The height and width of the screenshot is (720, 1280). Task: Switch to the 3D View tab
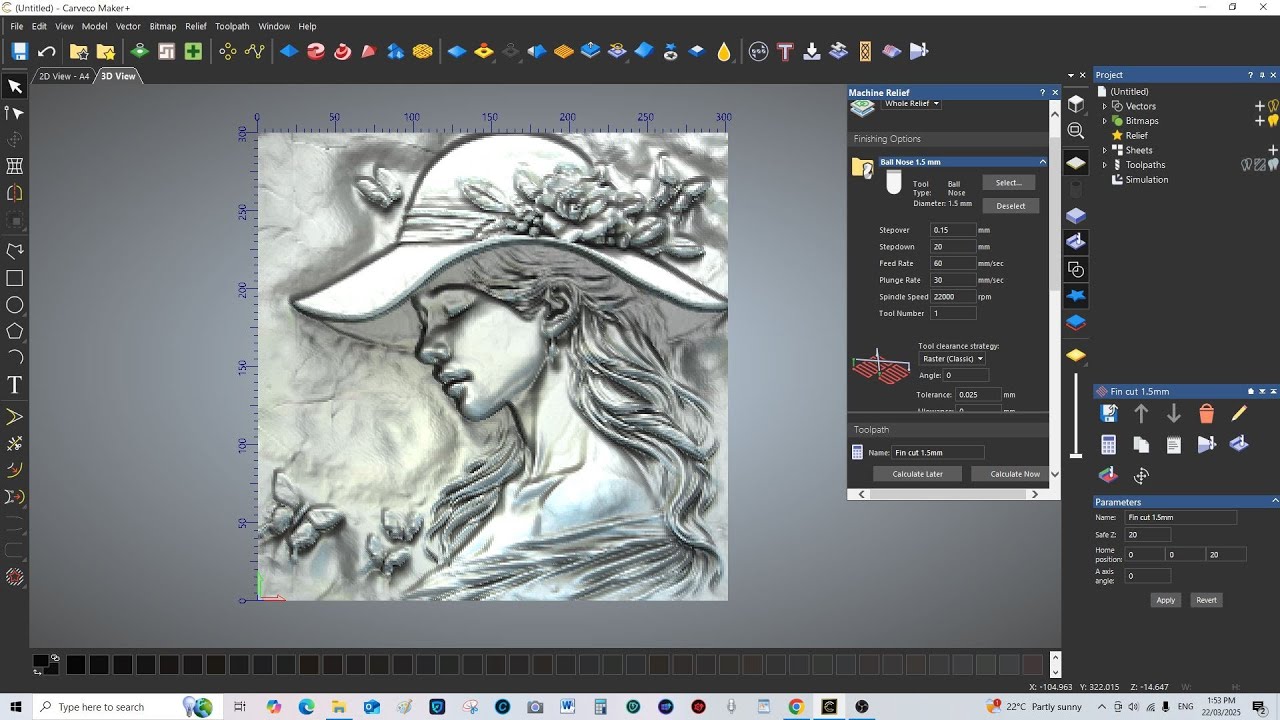(118, 76)
